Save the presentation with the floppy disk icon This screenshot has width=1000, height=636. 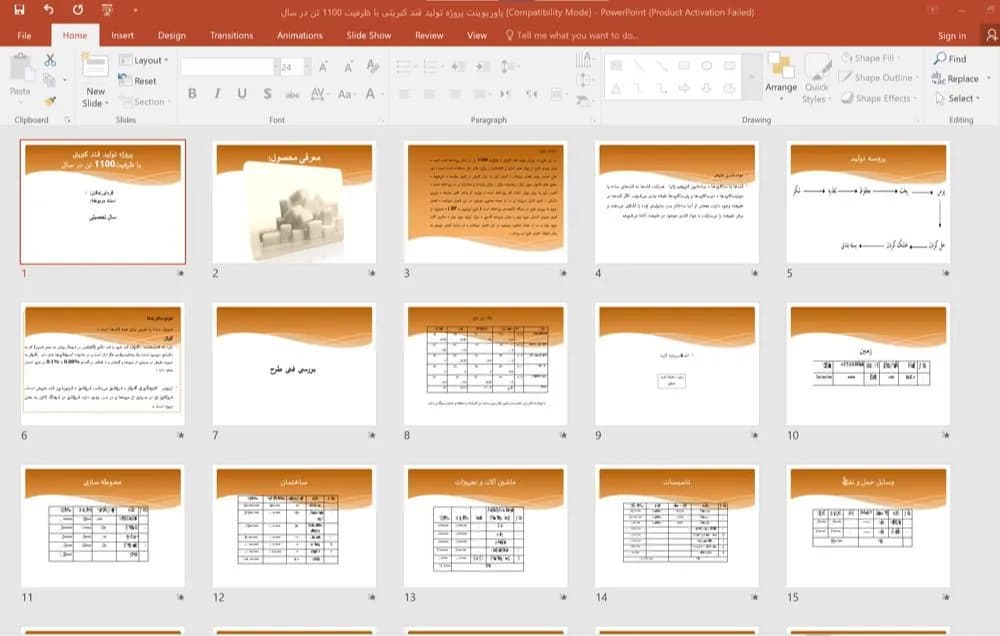tap(19, 10)
